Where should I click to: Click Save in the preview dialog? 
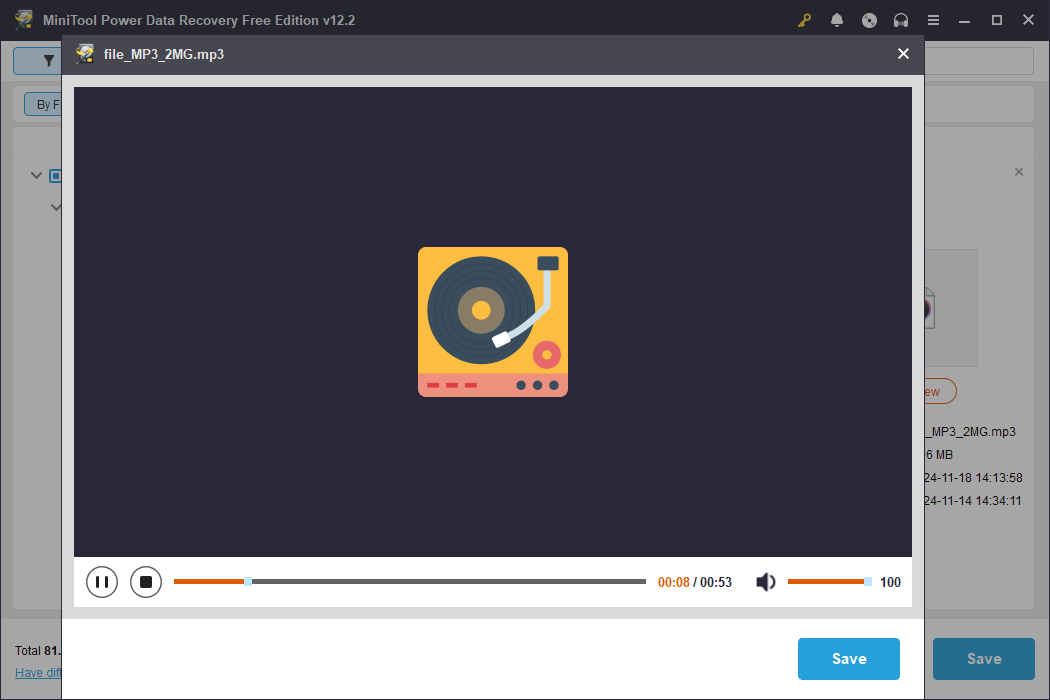tap(848, 659)
